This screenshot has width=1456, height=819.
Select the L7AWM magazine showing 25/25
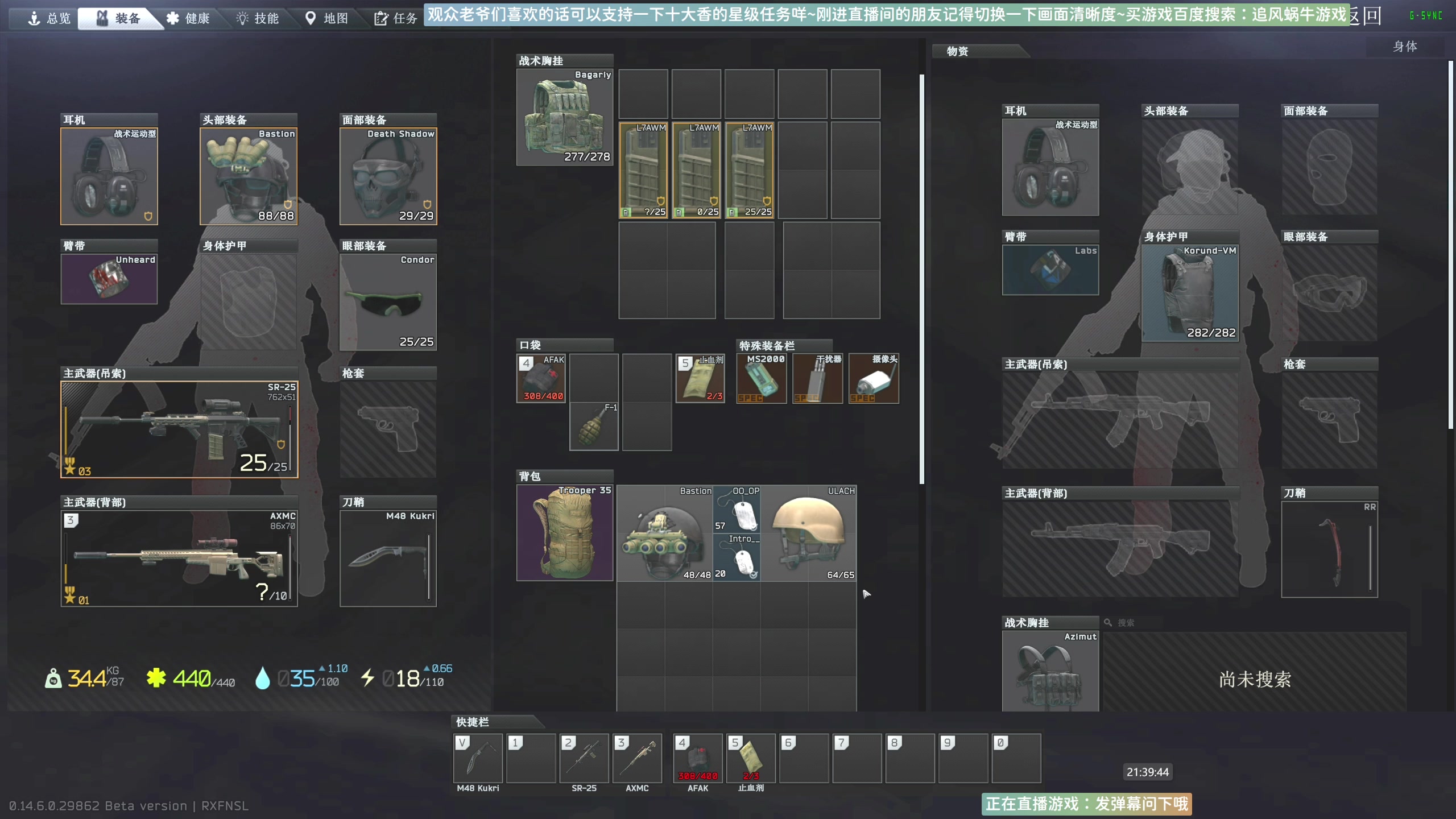click(x=750, y=170)
